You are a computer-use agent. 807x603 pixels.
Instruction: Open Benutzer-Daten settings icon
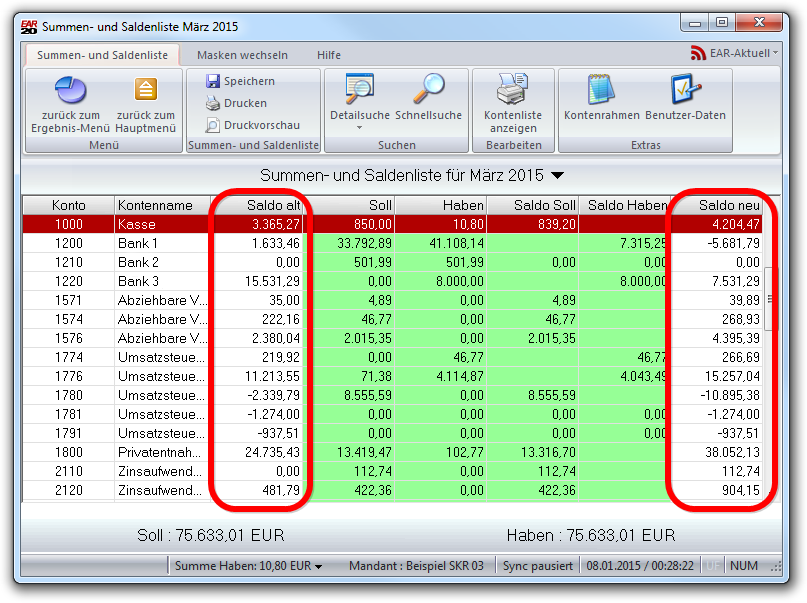coord(685,90)
